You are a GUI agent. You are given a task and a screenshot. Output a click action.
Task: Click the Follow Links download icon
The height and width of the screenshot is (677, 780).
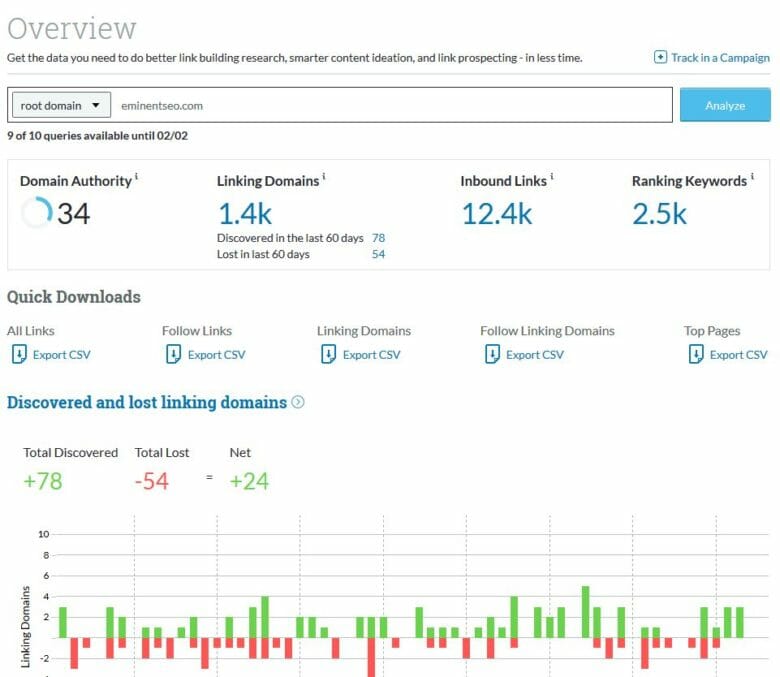[x=173, y=354]
